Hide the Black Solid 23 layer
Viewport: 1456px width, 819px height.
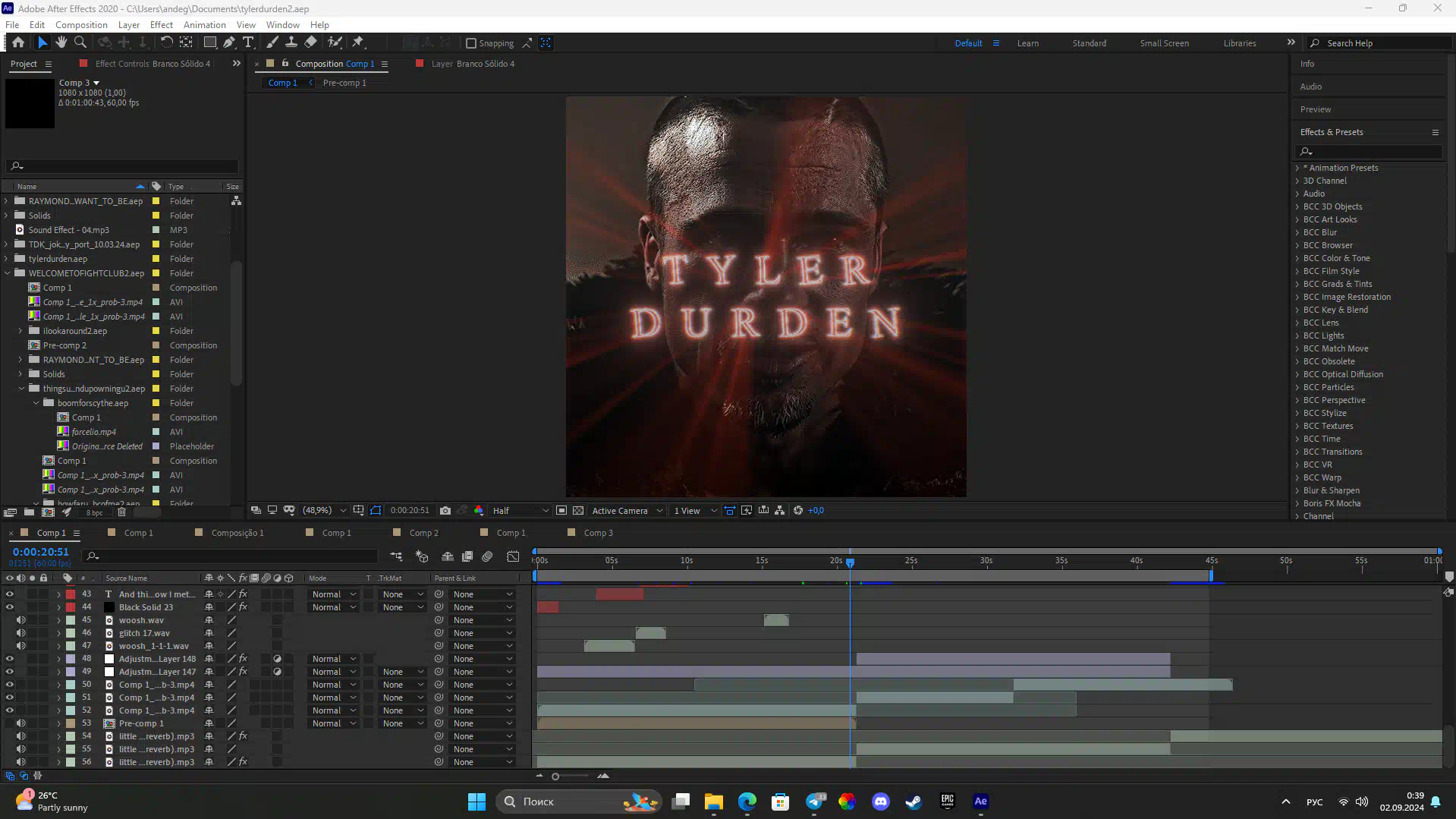10,607
